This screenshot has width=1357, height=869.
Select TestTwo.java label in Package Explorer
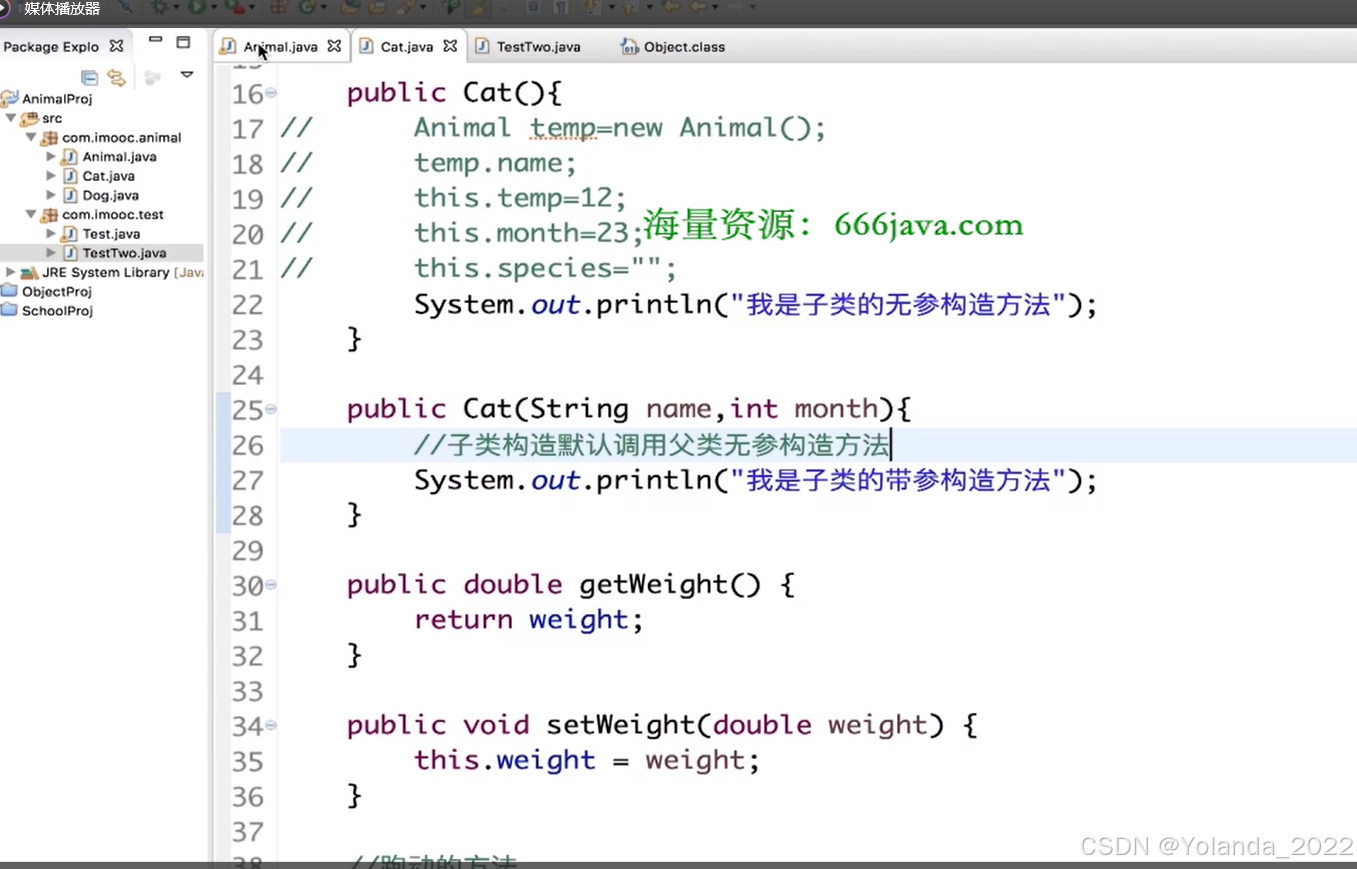[124, 254]
